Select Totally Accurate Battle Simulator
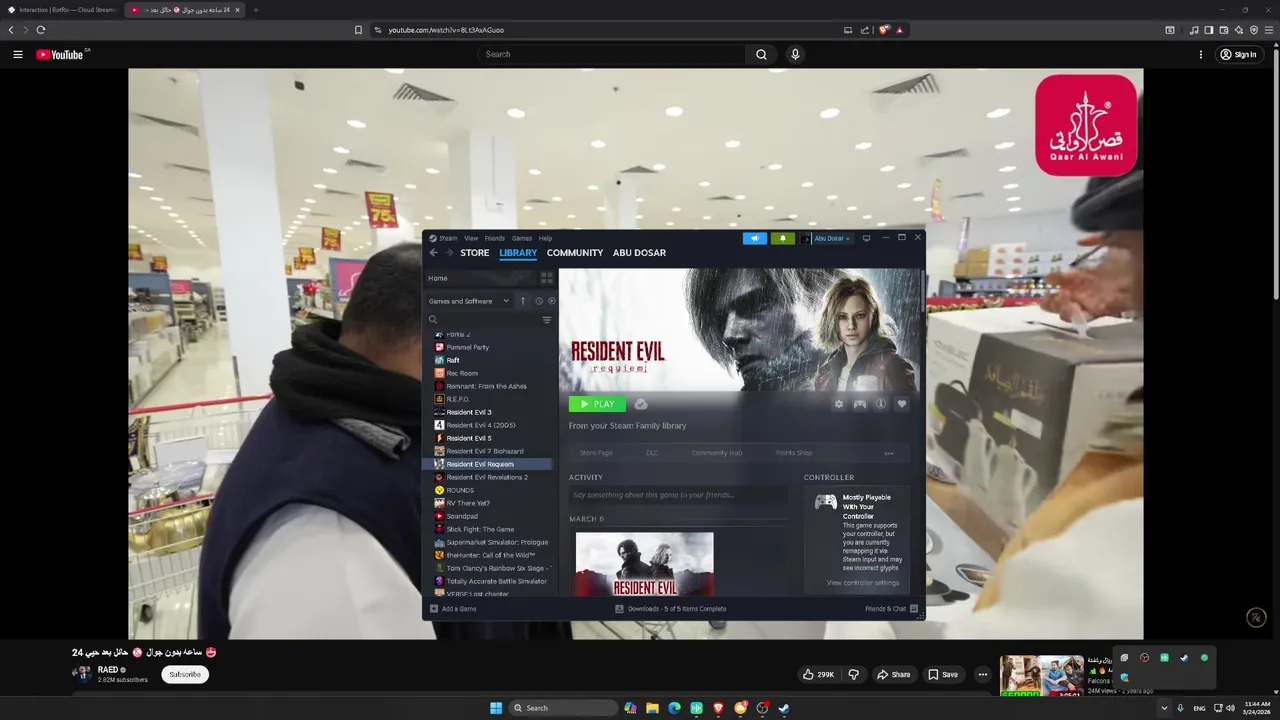 (497, 581)
